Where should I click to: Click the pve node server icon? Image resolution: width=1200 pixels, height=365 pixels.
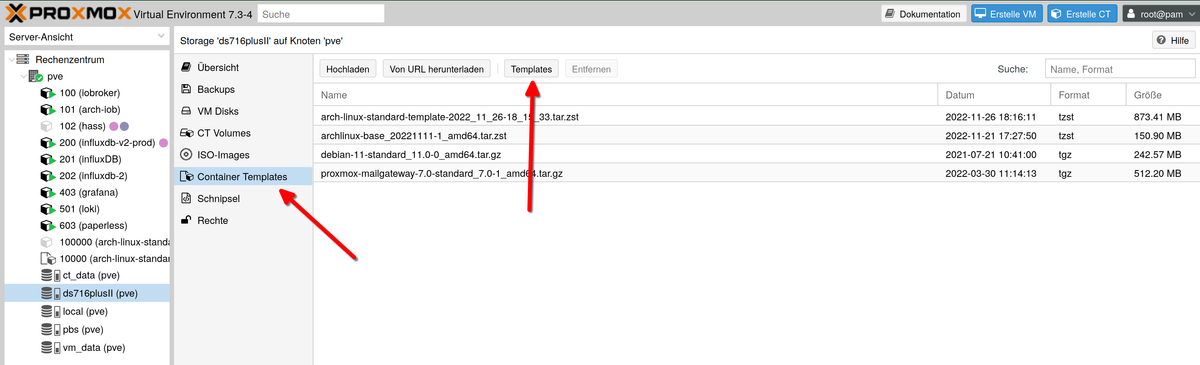(x=36, y=76)
